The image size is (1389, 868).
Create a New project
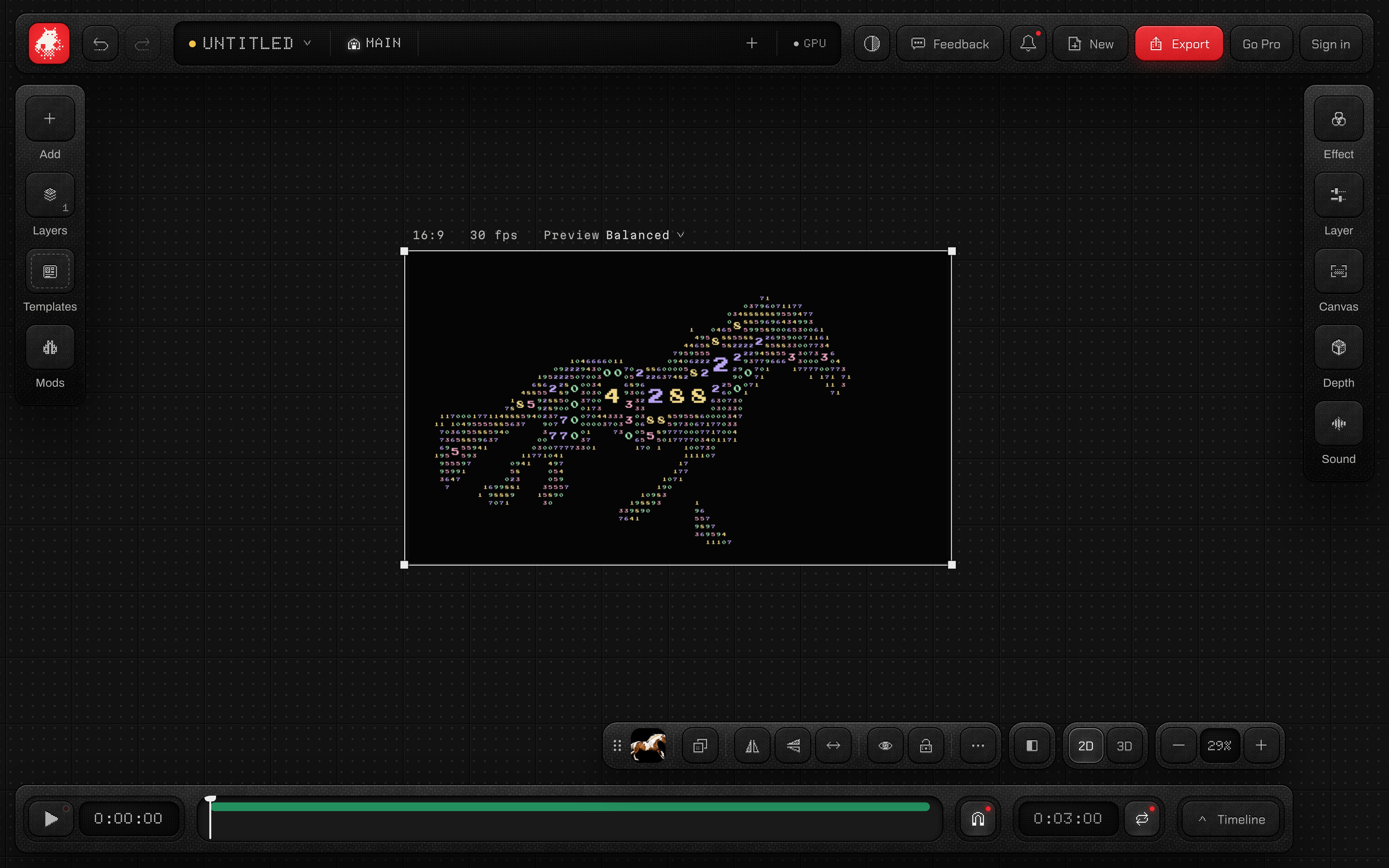tap(1091, 44)
